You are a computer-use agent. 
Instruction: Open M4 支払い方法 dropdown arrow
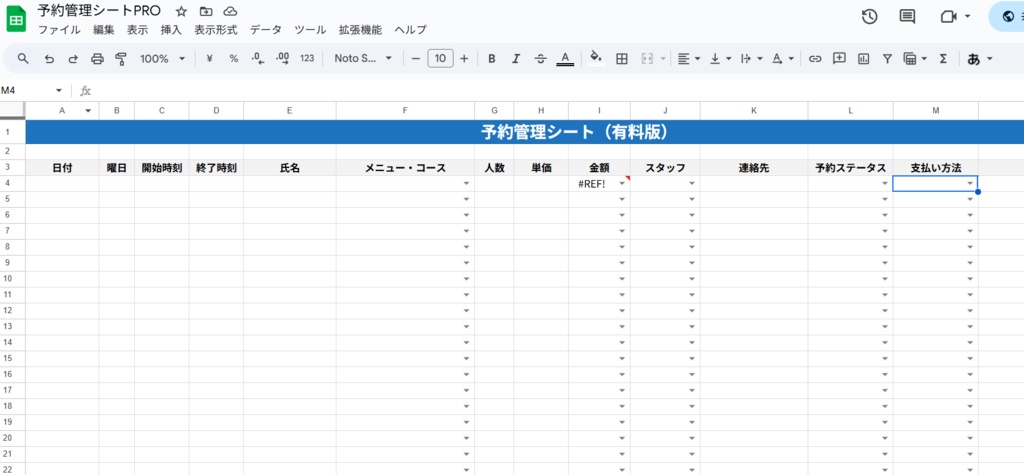[x=970, y=184]
